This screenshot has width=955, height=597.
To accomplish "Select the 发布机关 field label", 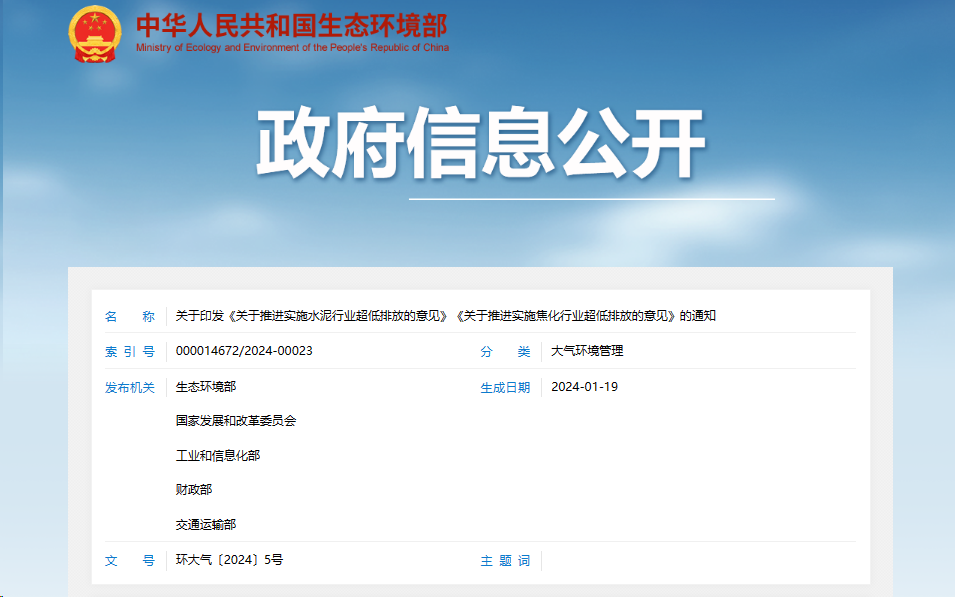I will point(130,387).
